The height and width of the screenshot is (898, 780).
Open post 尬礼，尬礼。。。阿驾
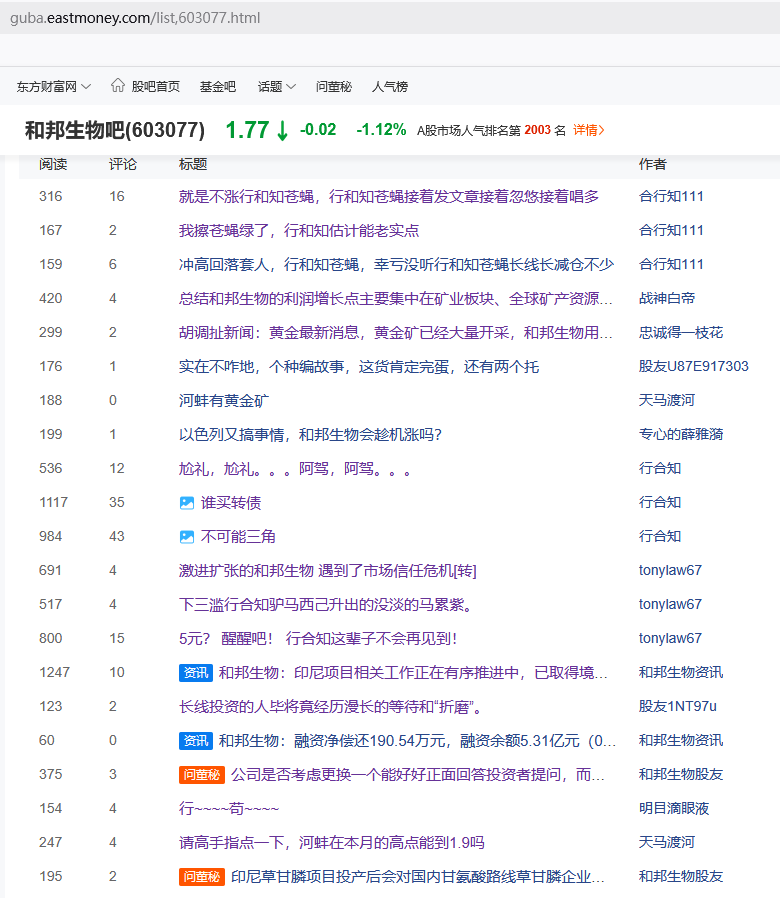(296, 468)
